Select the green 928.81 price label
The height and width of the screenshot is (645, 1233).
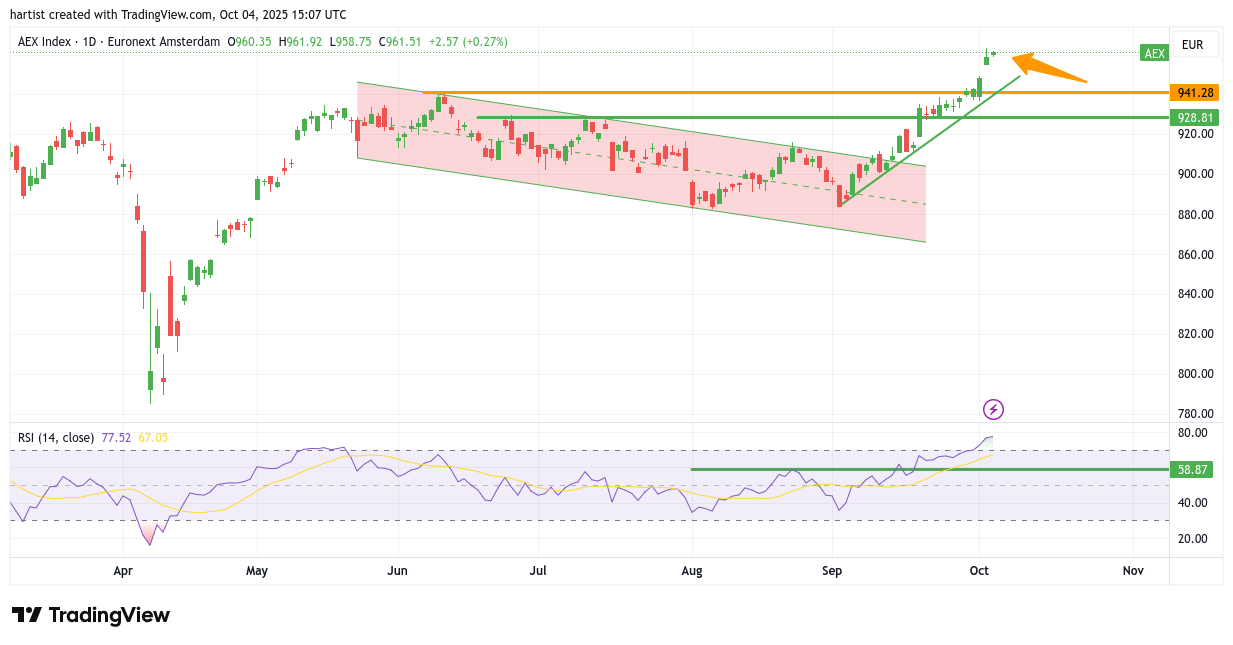coord(1195,117)
